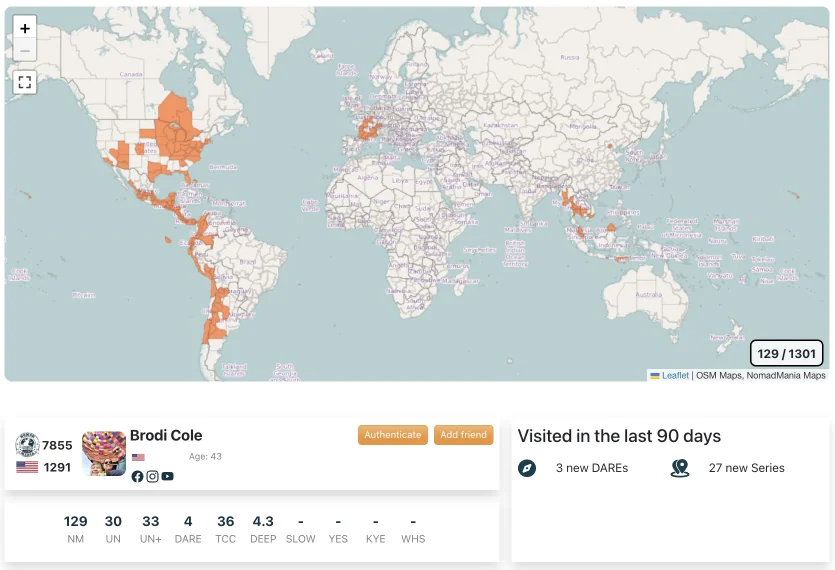Click the DARE stat showing 4
Image resolution: width=835 pixels, height=570 pixels.
click(x=188, y=528)
